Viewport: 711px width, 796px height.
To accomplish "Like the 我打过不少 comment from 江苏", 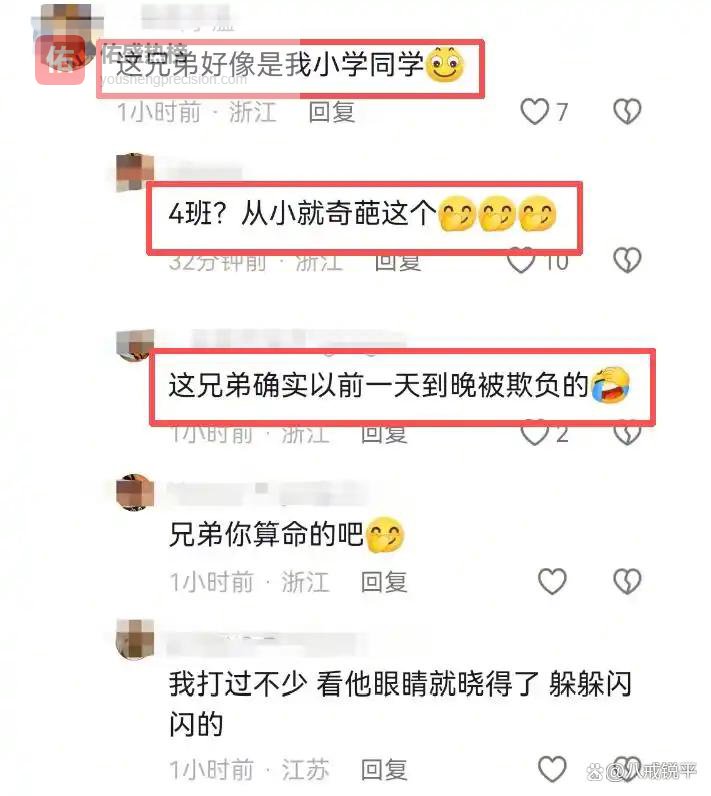I will (552, 769).
